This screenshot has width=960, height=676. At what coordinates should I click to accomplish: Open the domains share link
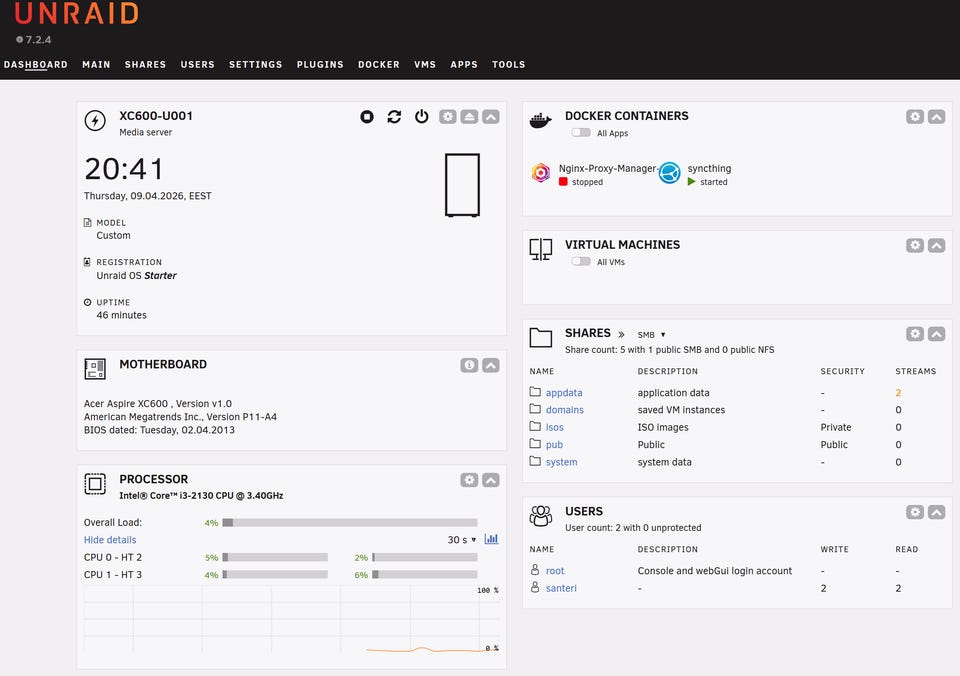[564, 410]
